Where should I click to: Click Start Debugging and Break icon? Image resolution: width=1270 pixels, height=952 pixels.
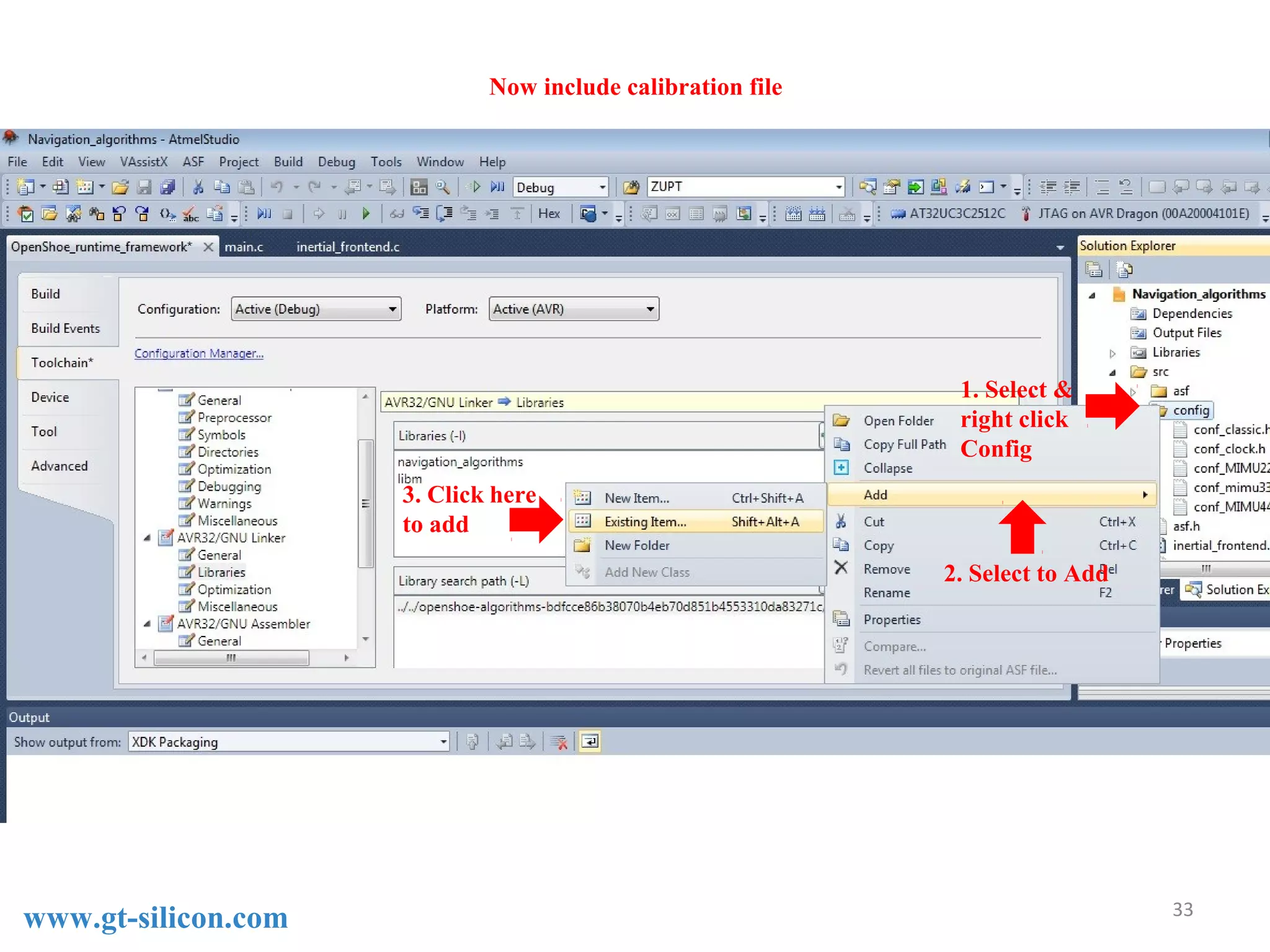[x=497, y=187]
